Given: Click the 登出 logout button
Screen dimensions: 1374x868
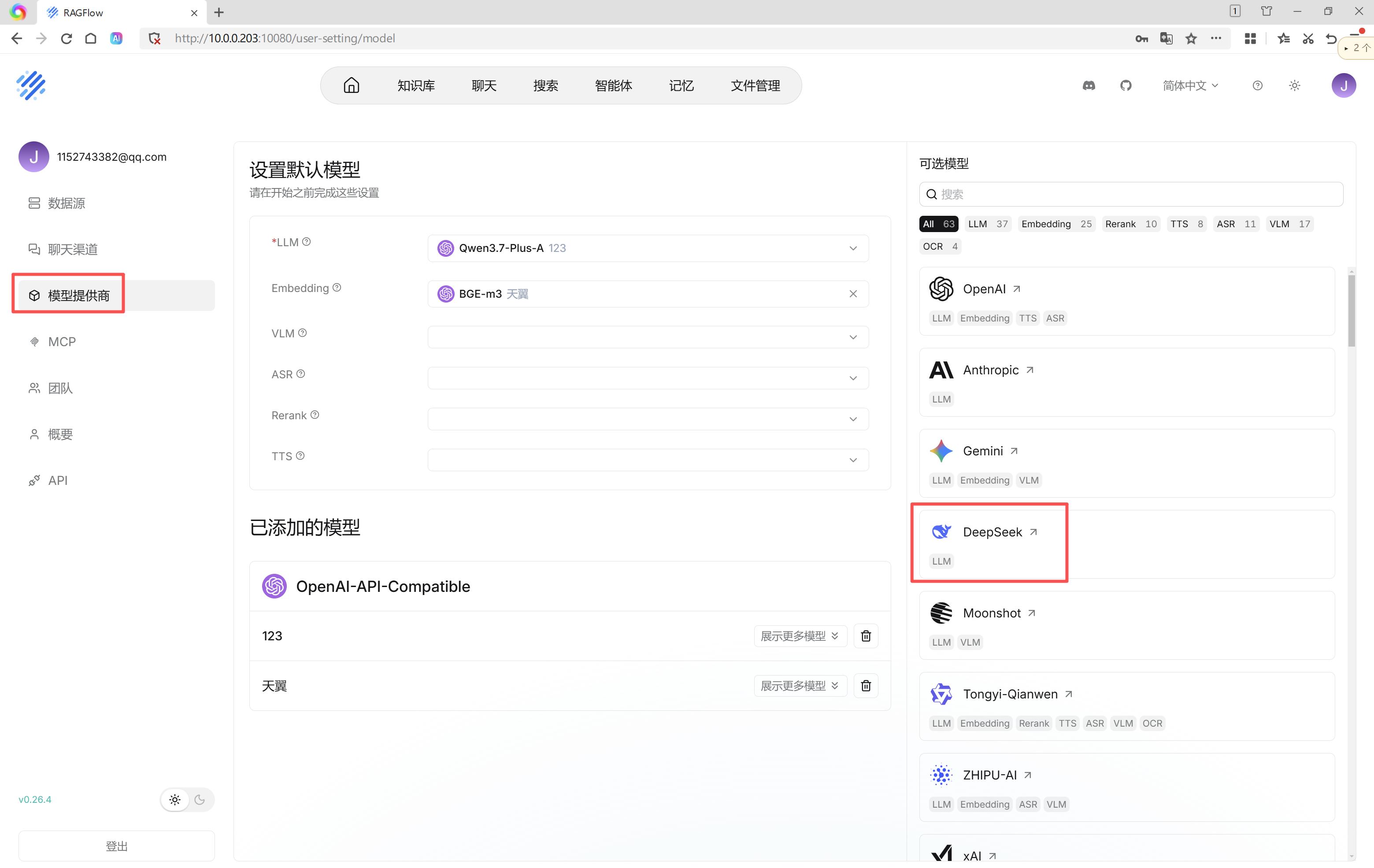Looking at the screenshot, I should point(116,846).
